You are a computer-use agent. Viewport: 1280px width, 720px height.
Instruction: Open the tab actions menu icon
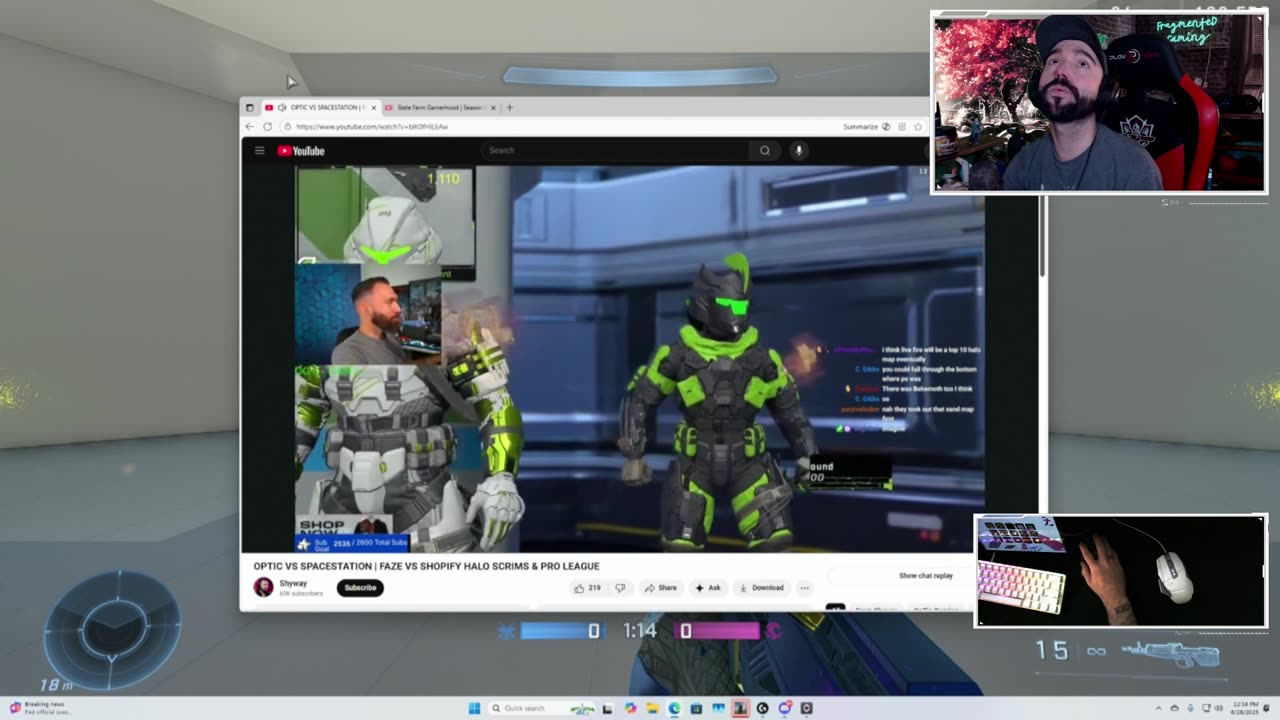click(250, 107)
